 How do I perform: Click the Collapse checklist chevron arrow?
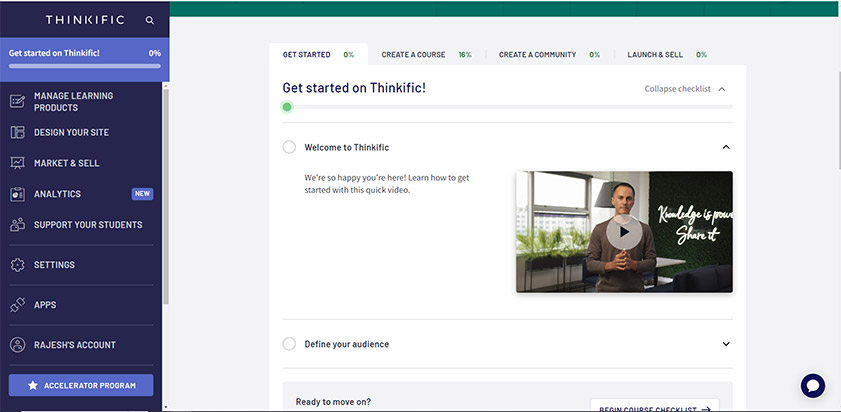[x=722, y=89]
